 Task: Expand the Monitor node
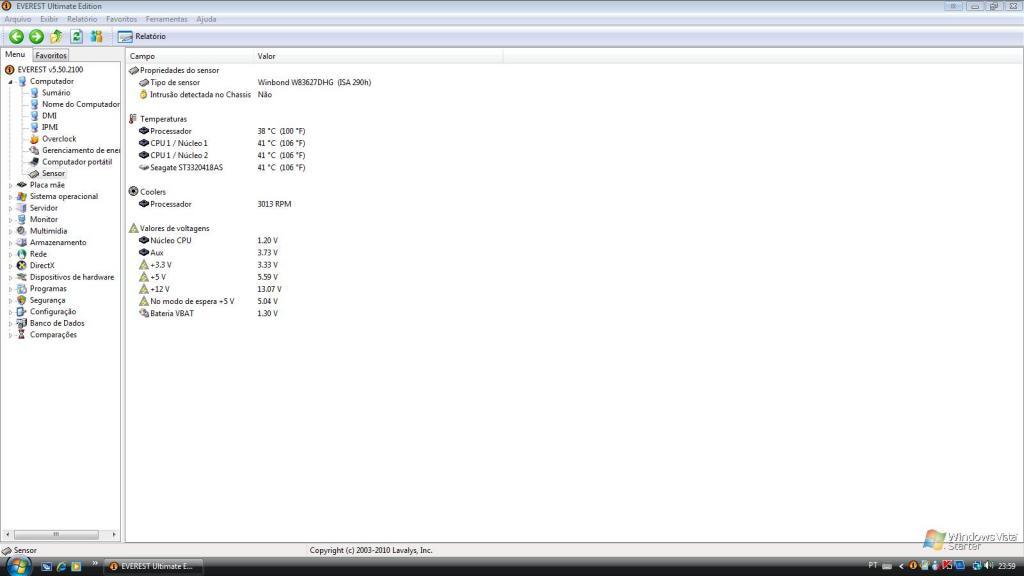[10, 220]
